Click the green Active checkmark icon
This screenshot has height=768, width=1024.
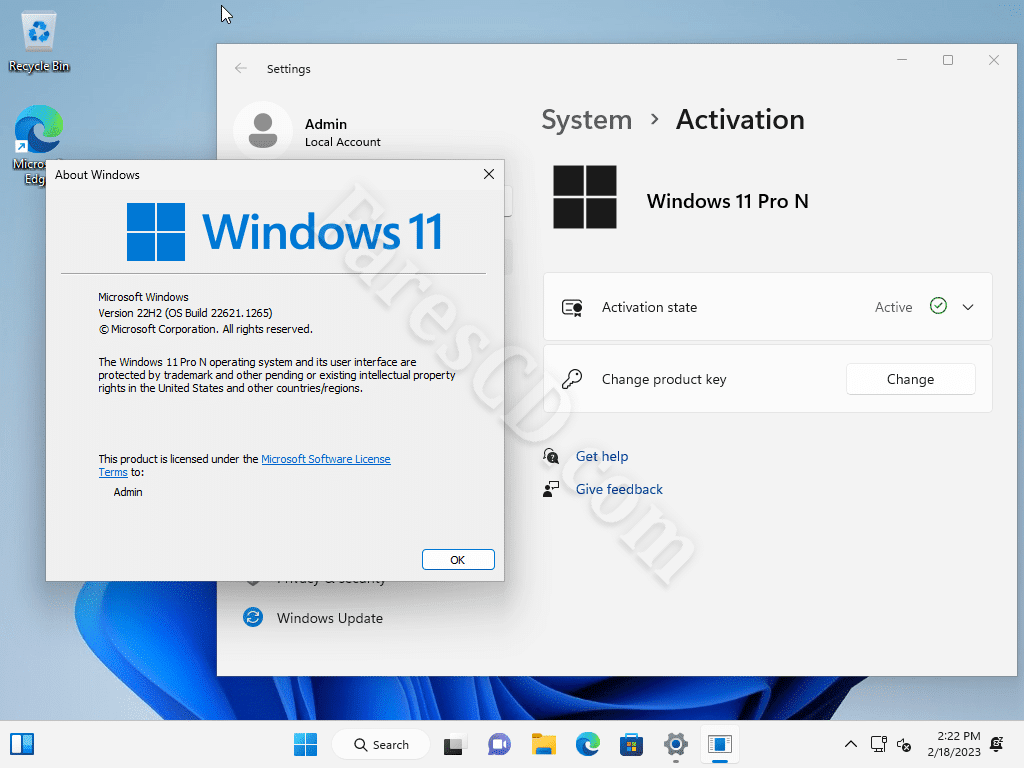click(938, 306)
